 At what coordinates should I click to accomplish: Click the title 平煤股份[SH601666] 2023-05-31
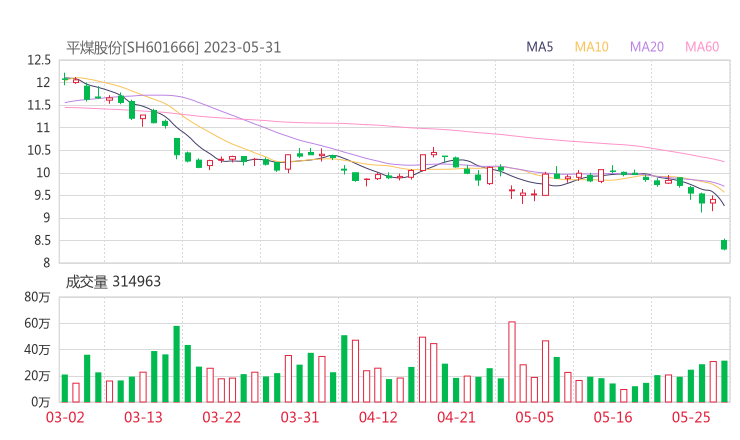pyautogui.click(x=173, y=48)
